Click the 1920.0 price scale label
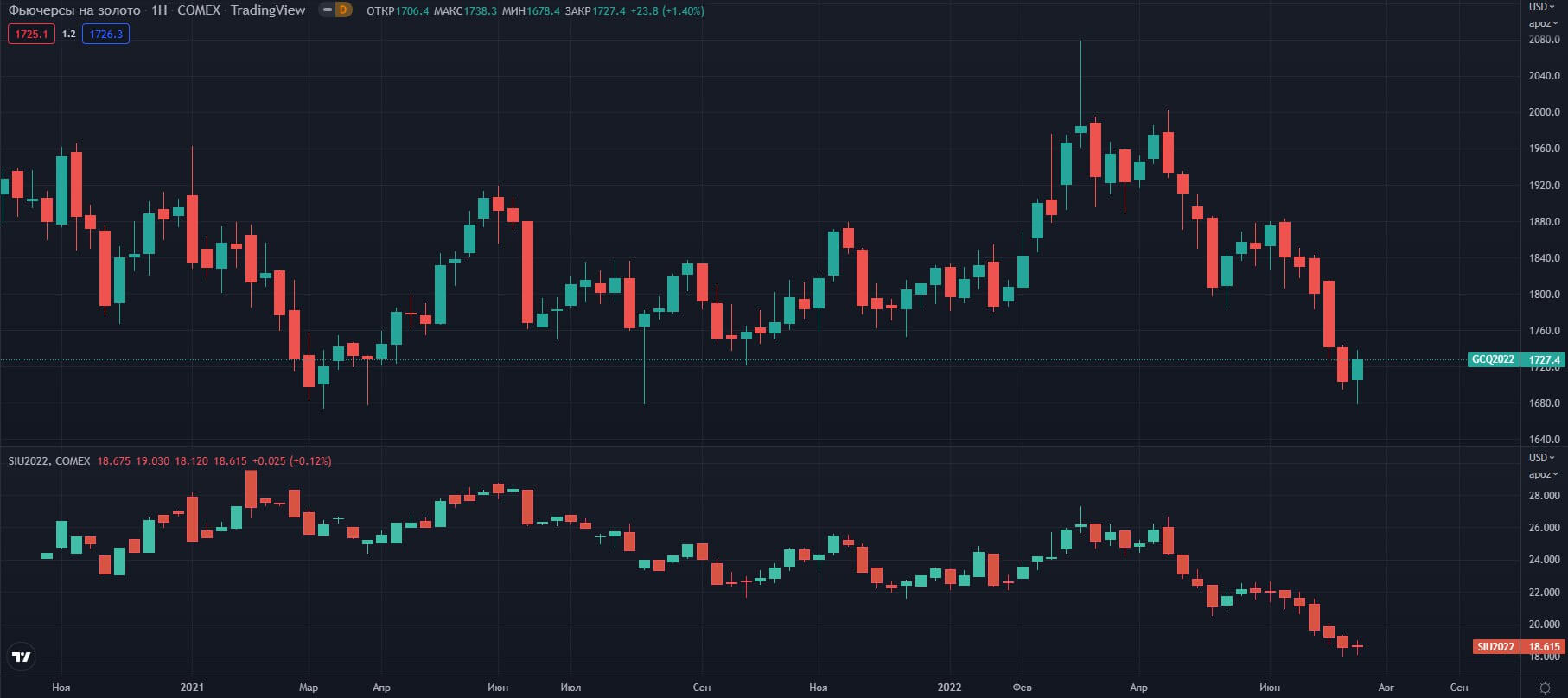Viewport: 1568px width, 698px height. click(1544, 186)
